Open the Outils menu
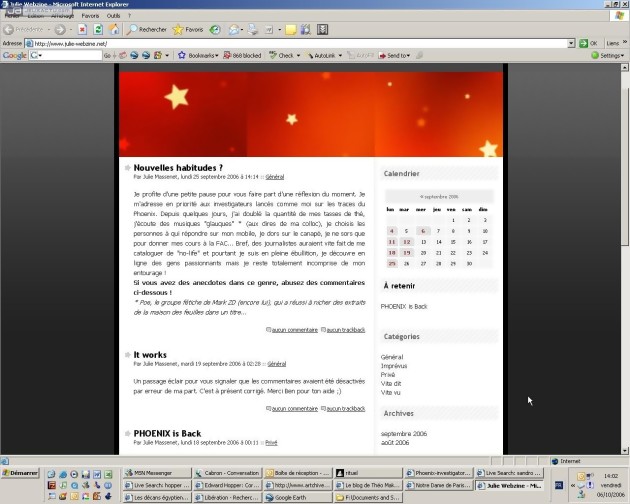Image resolution: width=630 pixels, height=504 pixels. (x=114, y=16)
